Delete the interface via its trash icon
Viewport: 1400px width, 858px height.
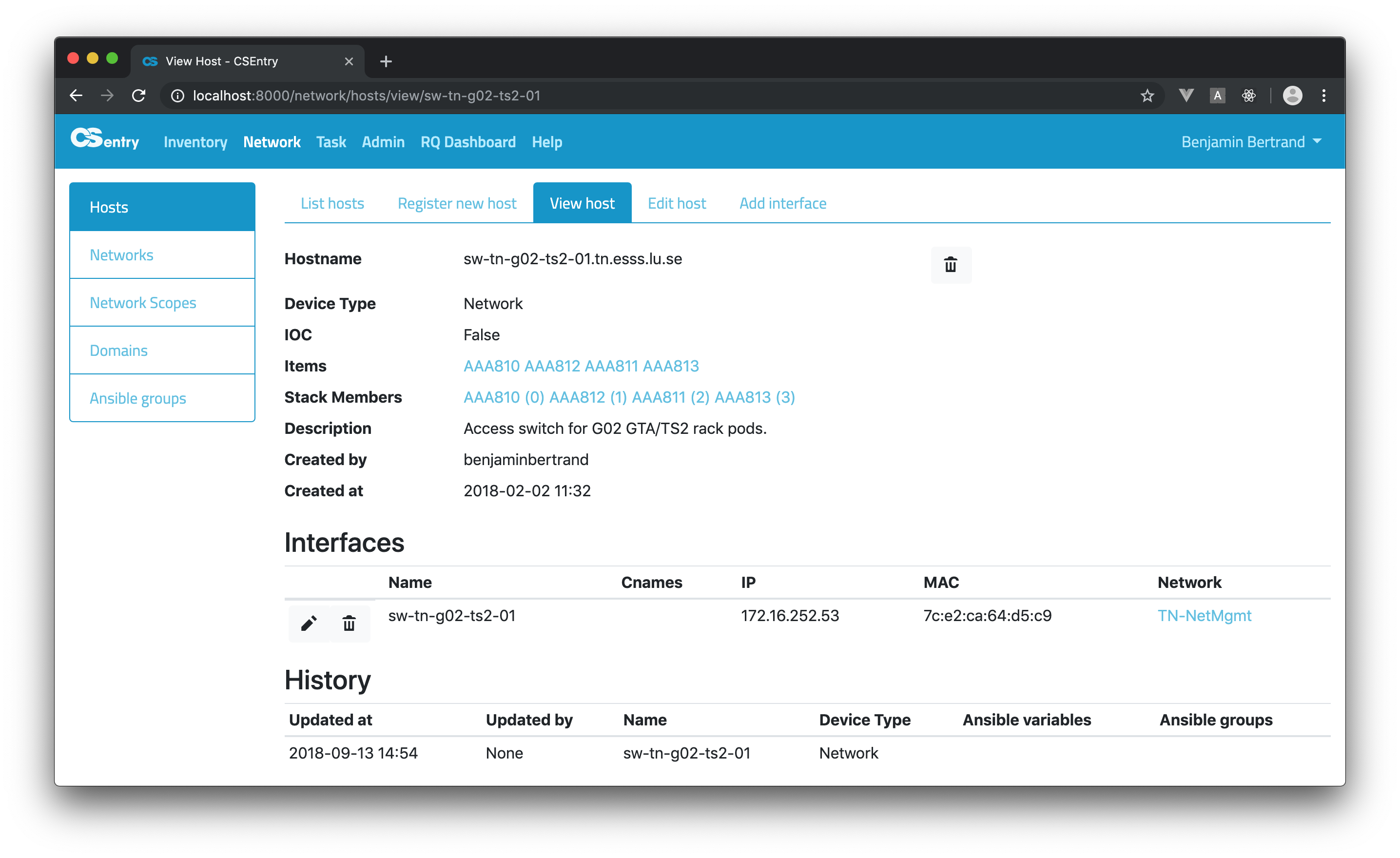pos(349,624)
